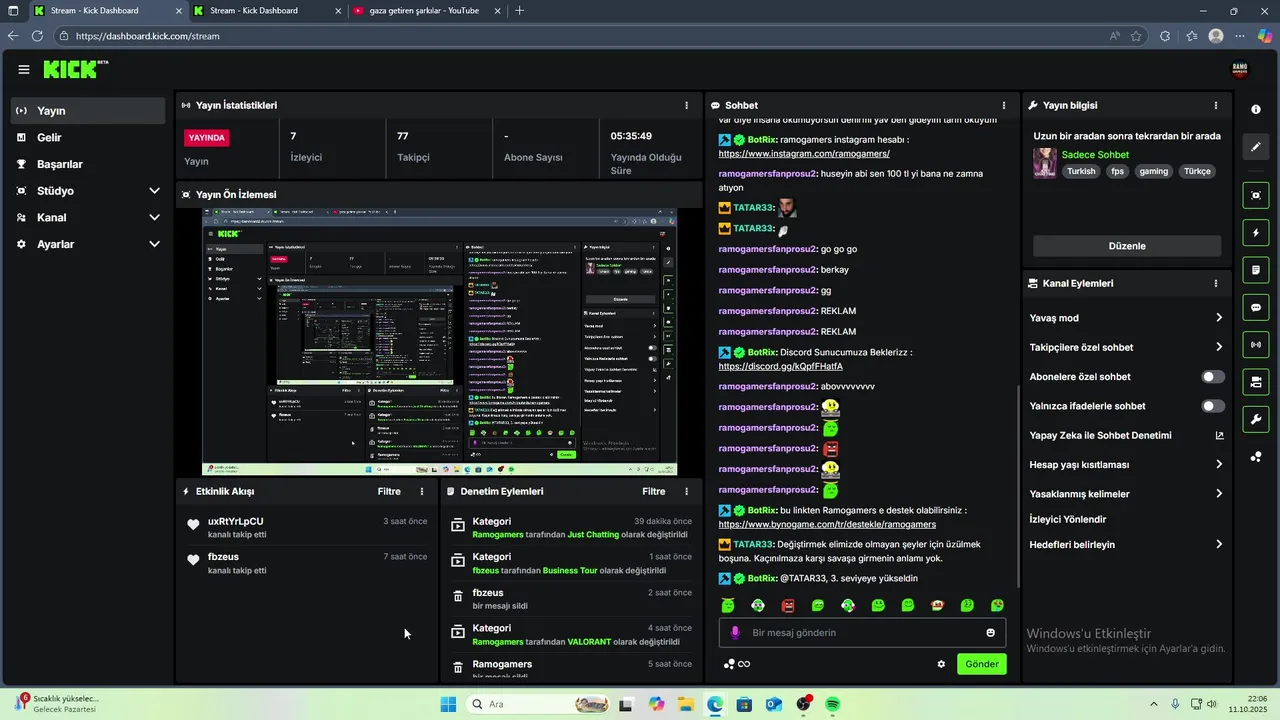
Task: Click the Sadece Sohbet category name
Action: tap(1095, 155)
